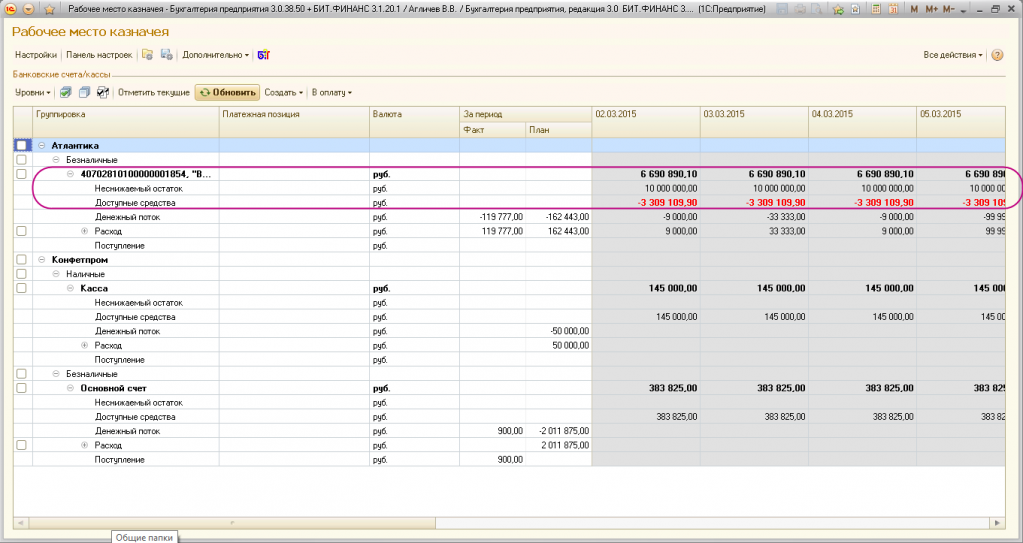This screenshot has height=543, width=1023.
Task: Open the calendar icon in title bar
Action: pos(894,9)
